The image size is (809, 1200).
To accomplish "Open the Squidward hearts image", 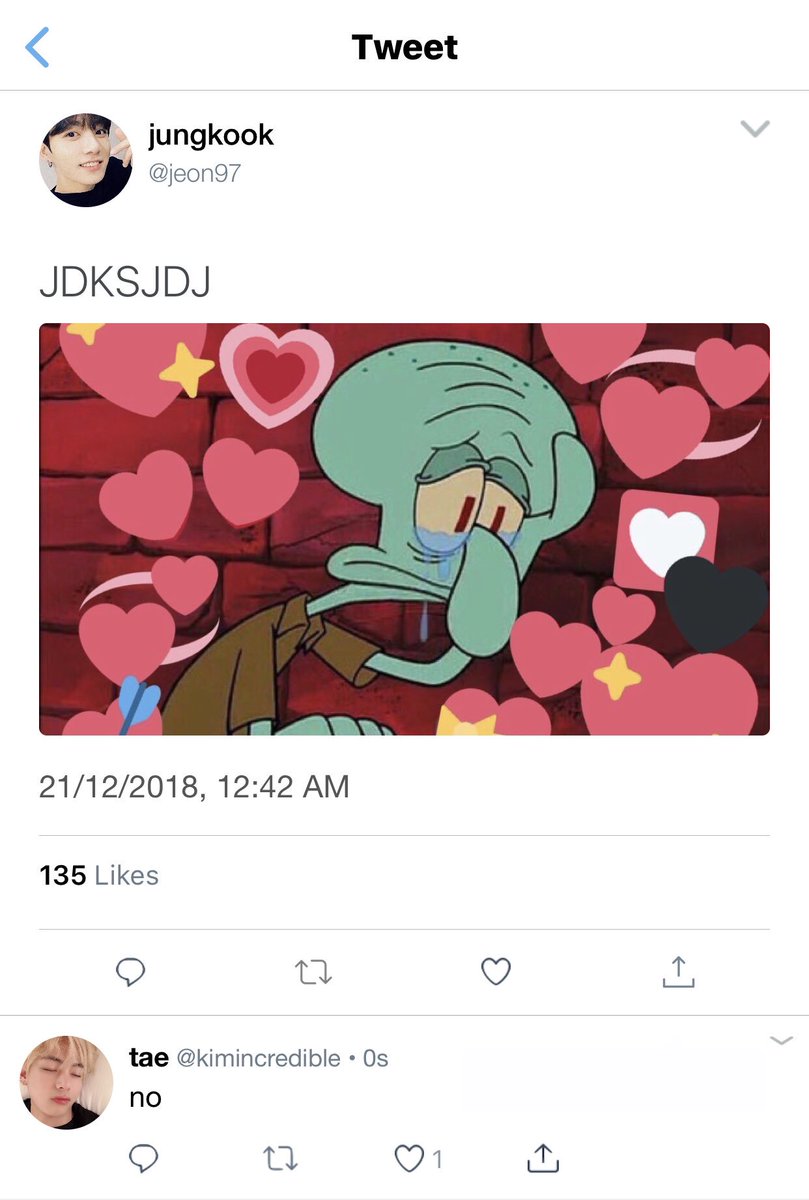I will (404, 529).
